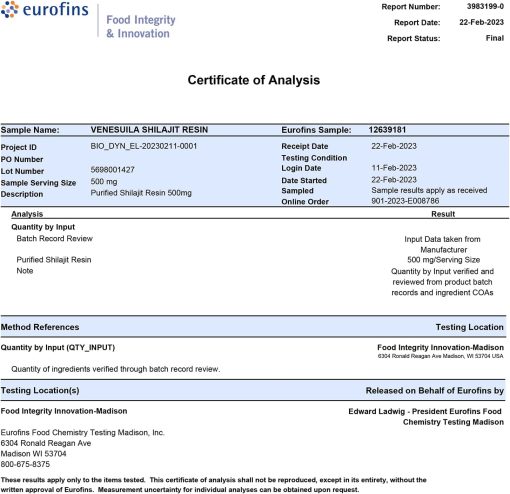Click the Eurofins logo icon
The height and width of the screenshot is (494, 510).
click(9, 9)
